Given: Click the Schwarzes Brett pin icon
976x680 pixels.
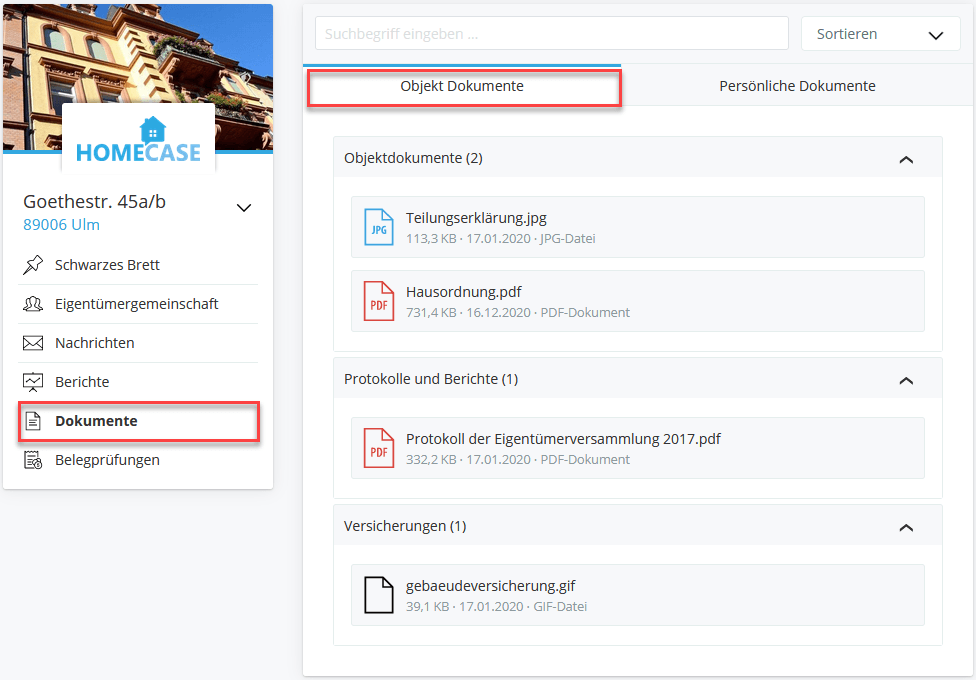Looking at the screenshot, I should coord(33,265).
